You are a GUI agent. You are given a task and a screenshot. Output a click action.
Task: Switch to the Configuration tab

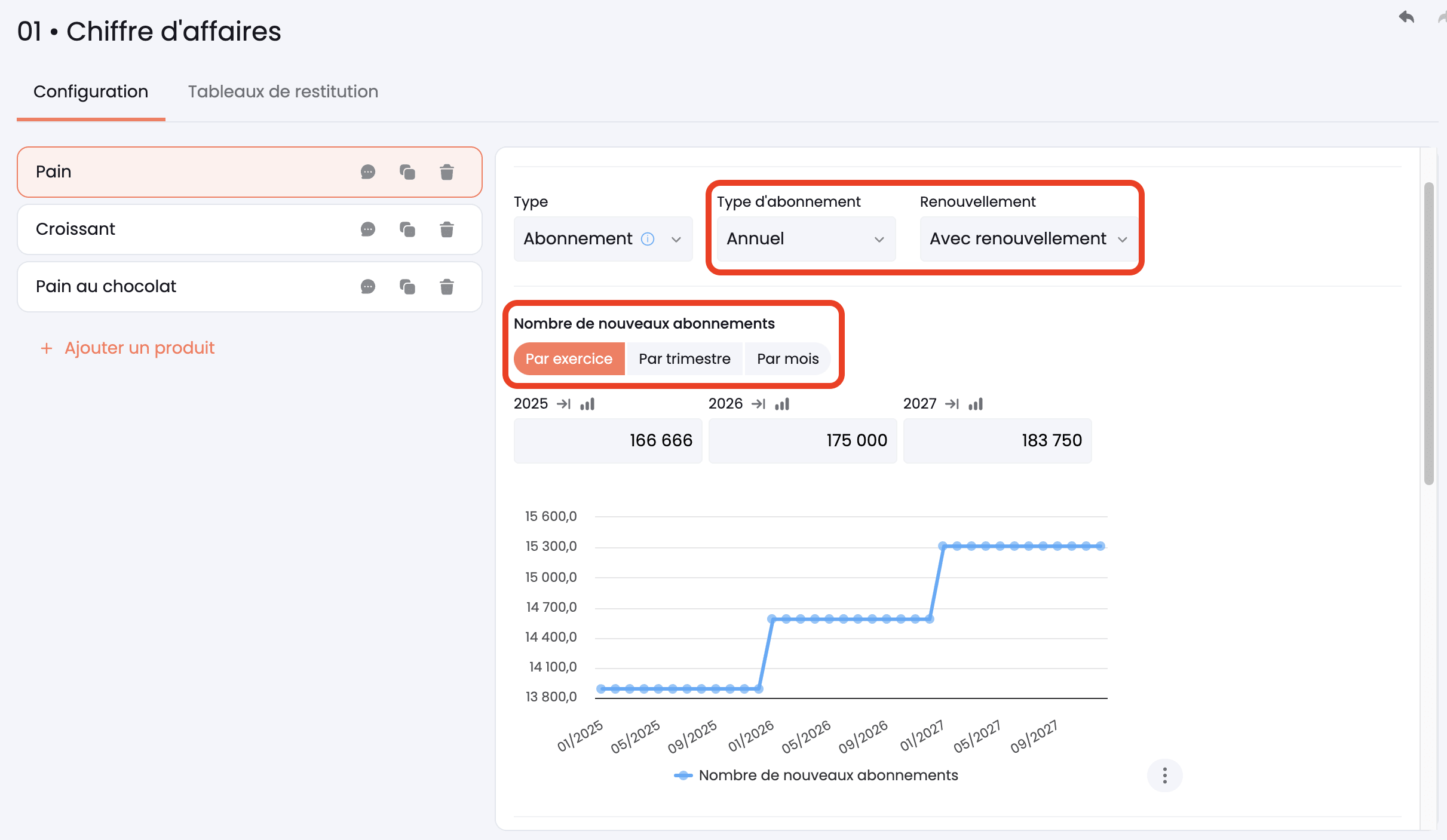coord(91,91)
